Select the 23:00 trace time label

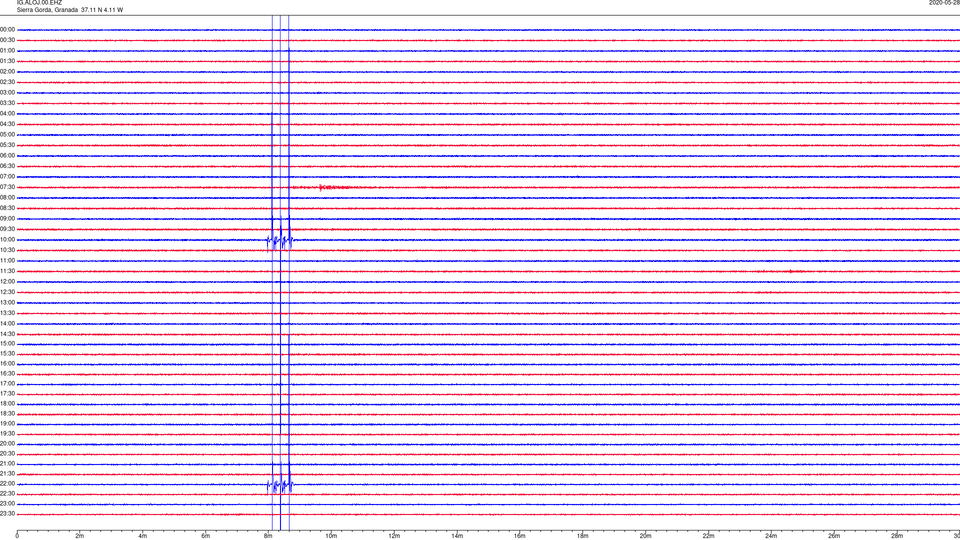(x=7, y=504)
